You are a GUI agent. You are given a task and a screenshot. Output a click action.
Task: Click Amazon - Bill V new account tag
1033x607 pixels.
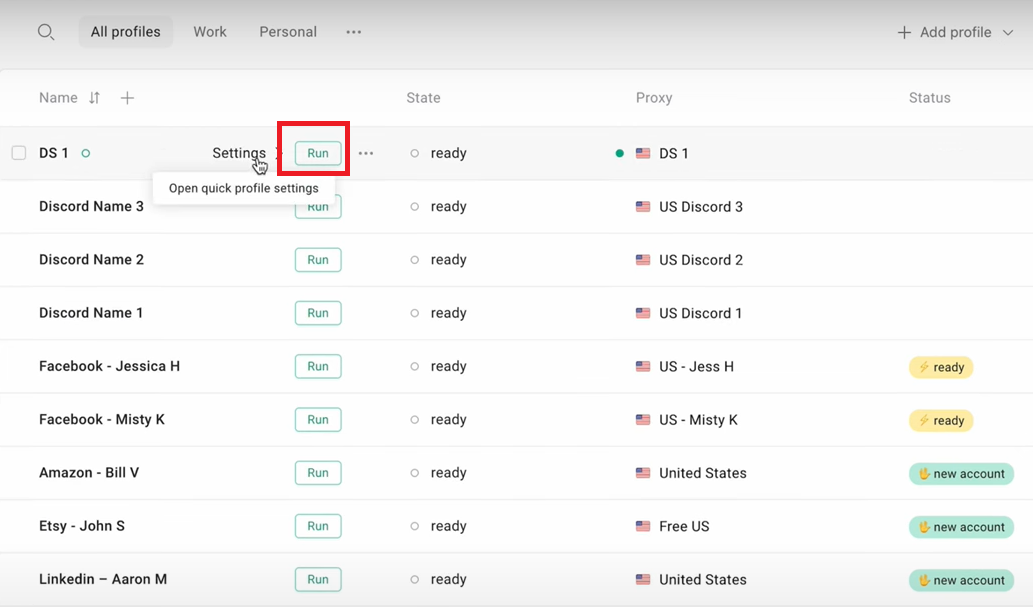(x=961, y=474)
